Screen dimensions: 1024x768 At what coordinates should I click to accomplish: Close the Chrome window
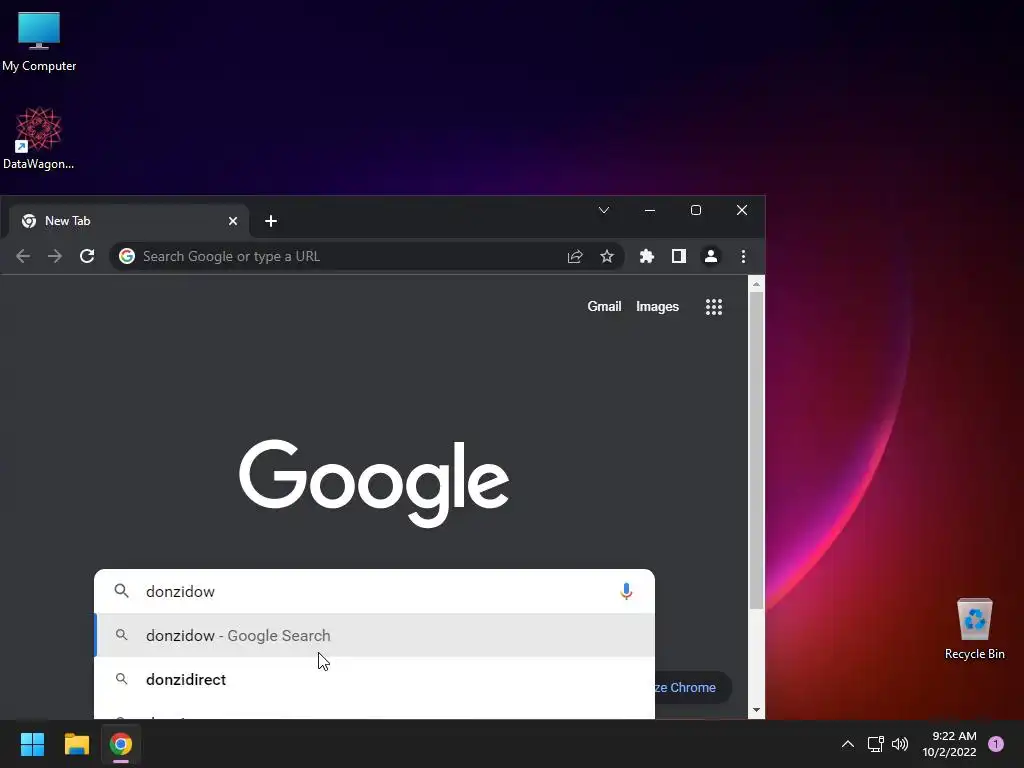point(742,210)
